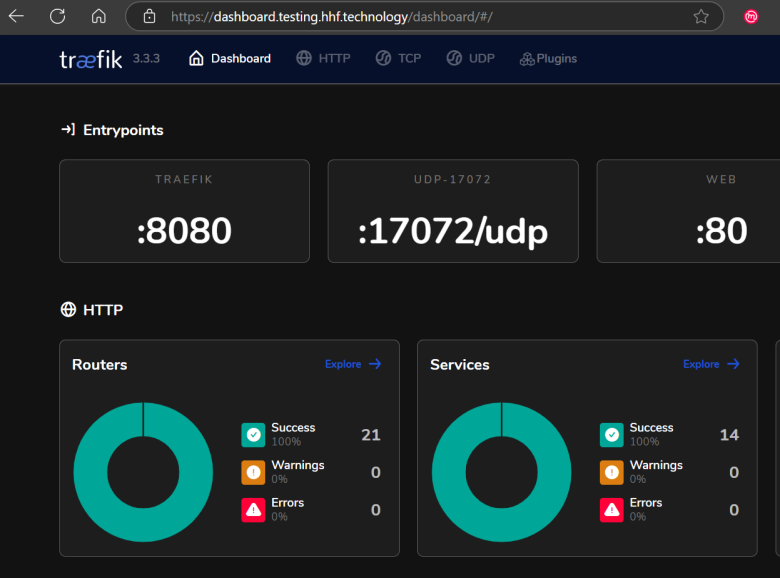
Task: Click the Routers orange warnings icon
Action: click(253, 472)
